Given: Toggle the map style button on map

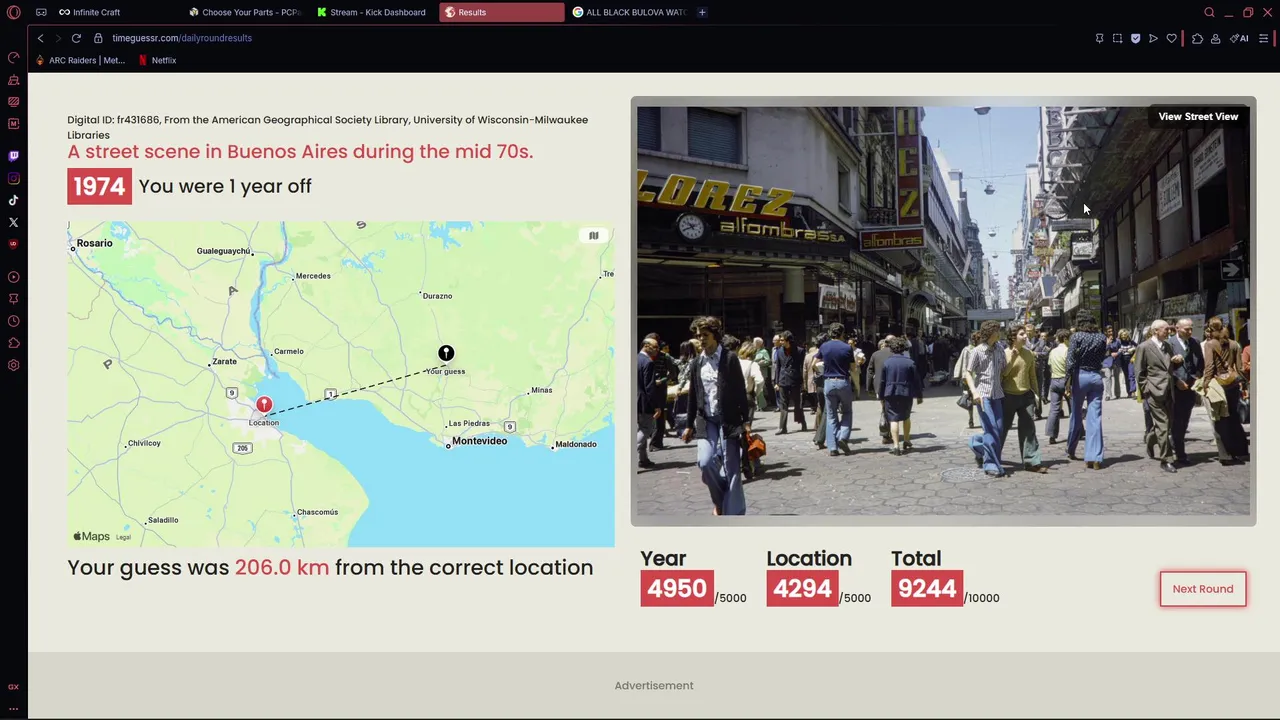Looking at the screenshot, I should pyautogui.click(x=593, y=236).
